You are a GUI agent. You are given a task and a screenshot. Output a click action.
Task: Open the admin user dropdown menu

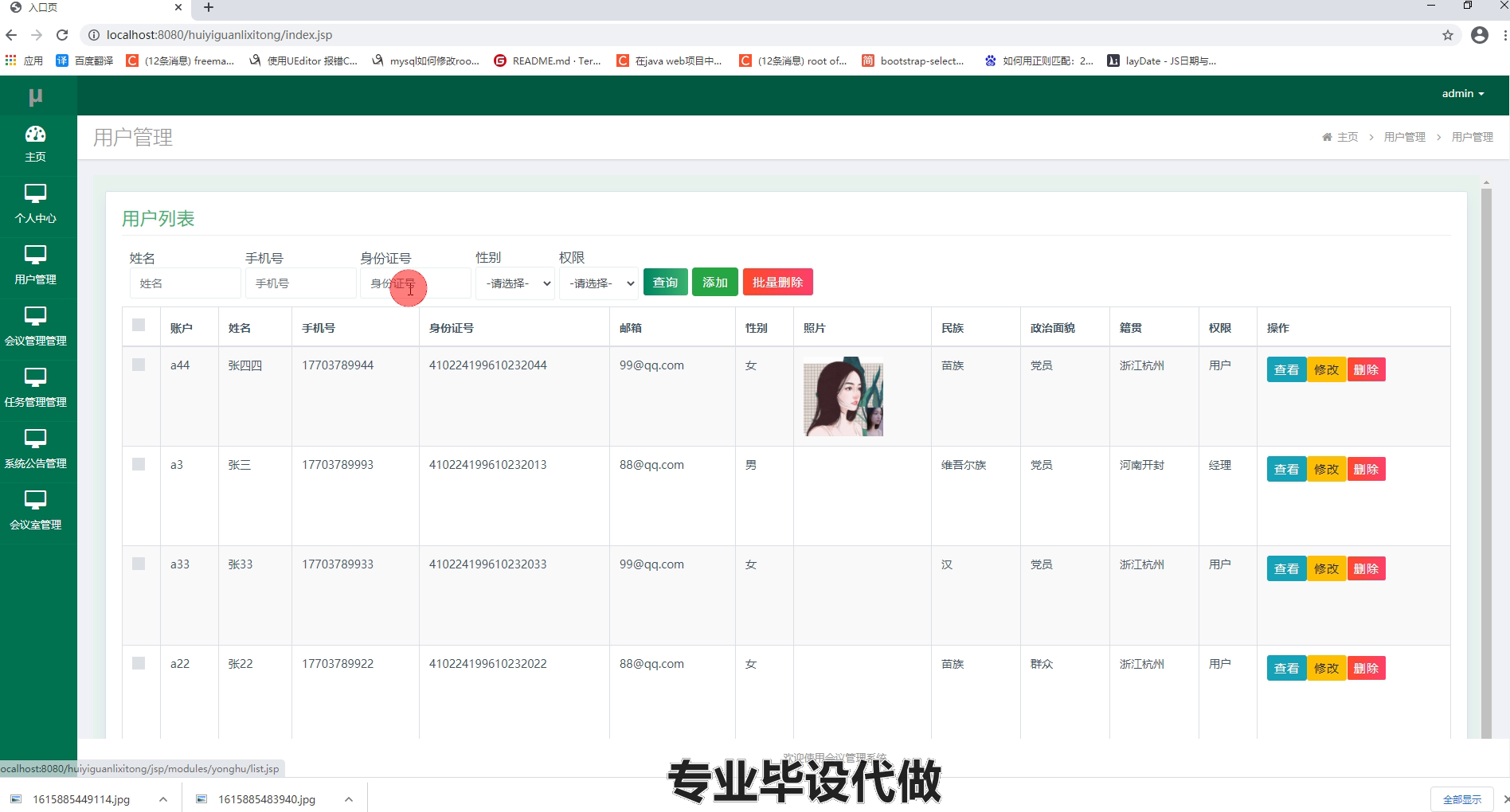click(x=1463, y=94)
